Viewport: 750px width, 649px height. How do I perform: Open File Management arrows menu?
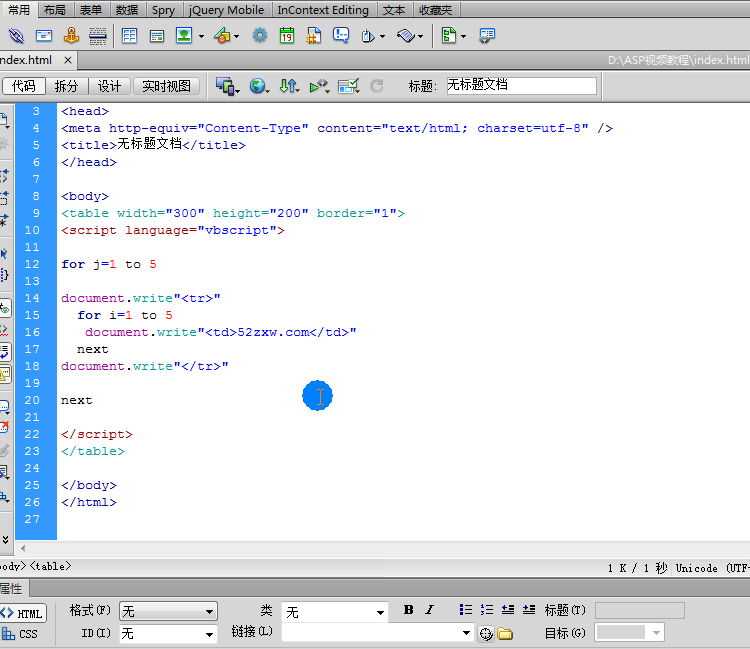288,86
